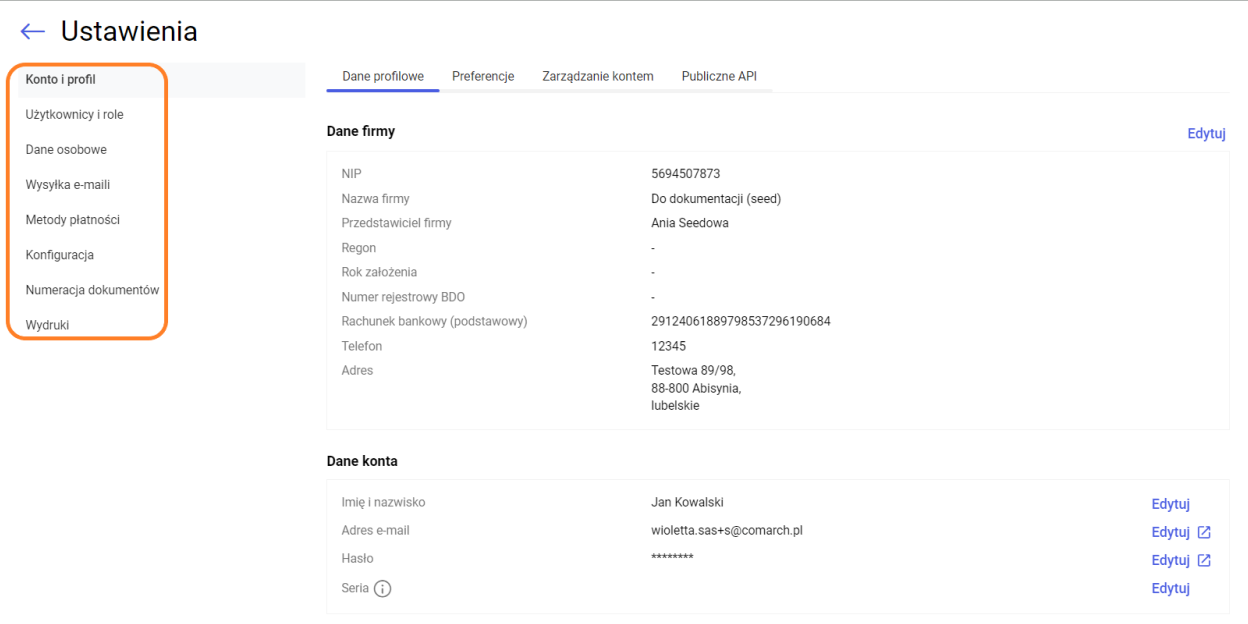Image resolution: width=1248 pixels, height=624 pixels.
Task: Go to Dane osobowe section
Action: (66, 150)
